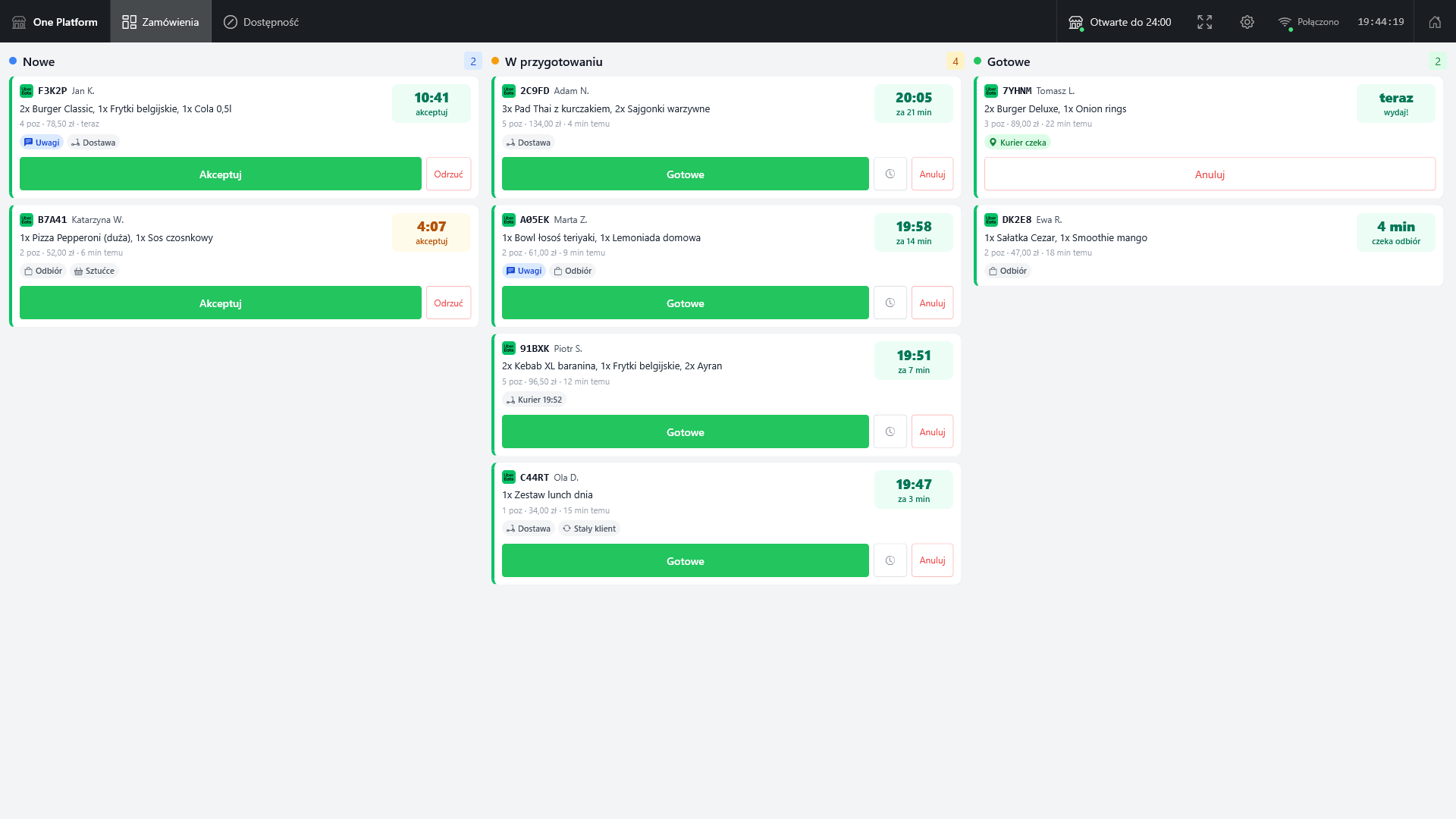
Task: Click the teraz wydaj! badge on 7YHNM
Action: [1396, 103]
